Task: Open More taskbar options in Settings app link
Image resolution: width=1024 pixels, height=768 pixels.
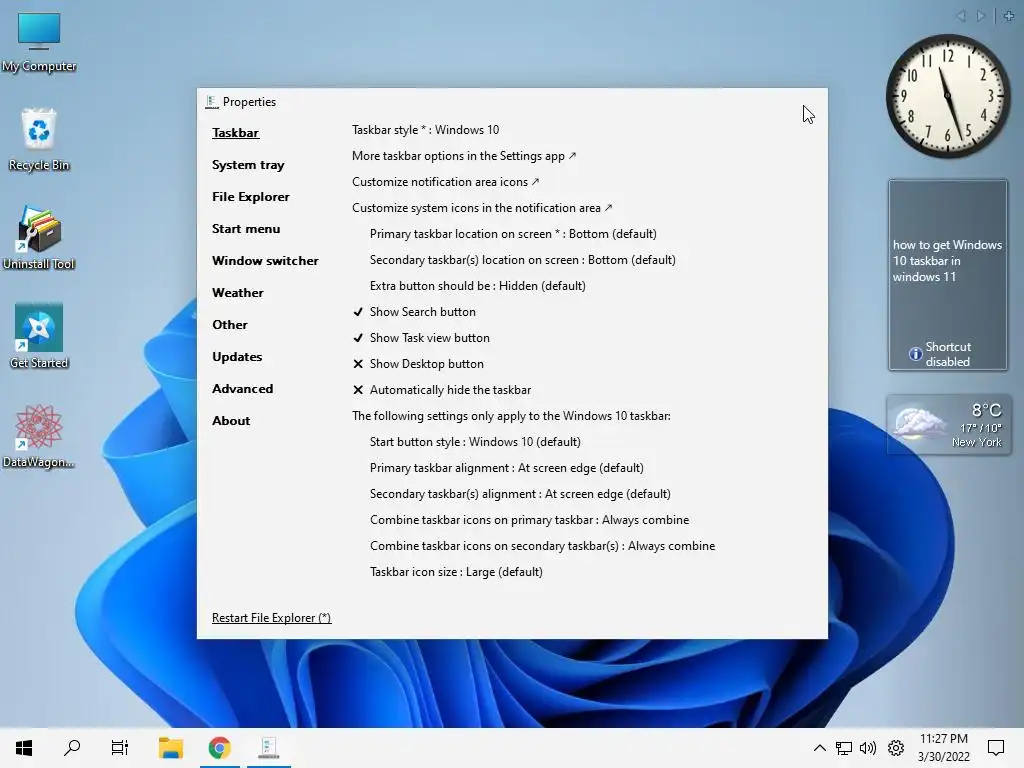Action: coord(464,156)
